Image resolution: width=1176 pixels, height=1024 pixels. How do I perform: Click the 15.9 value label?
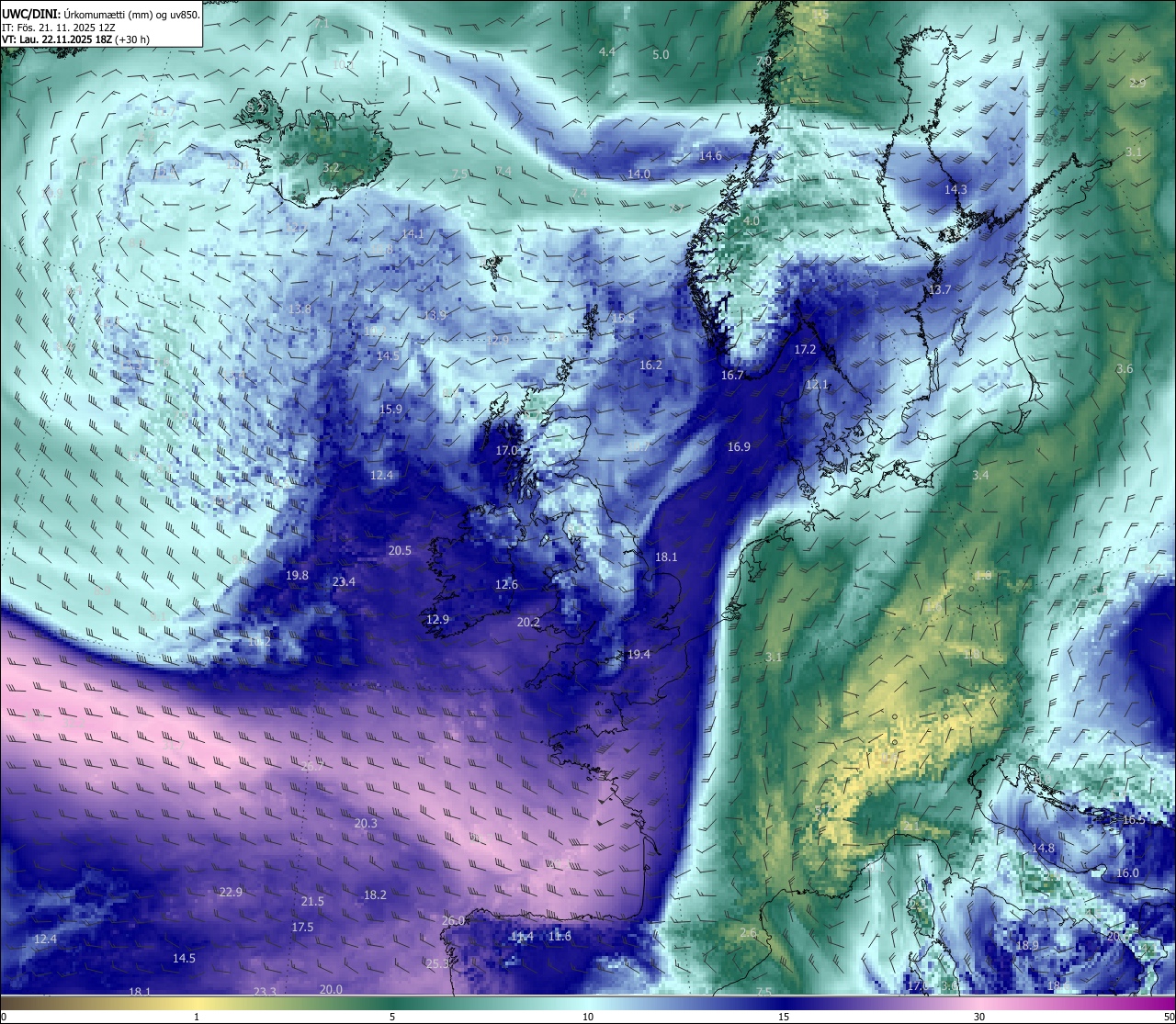pos(390,410)
